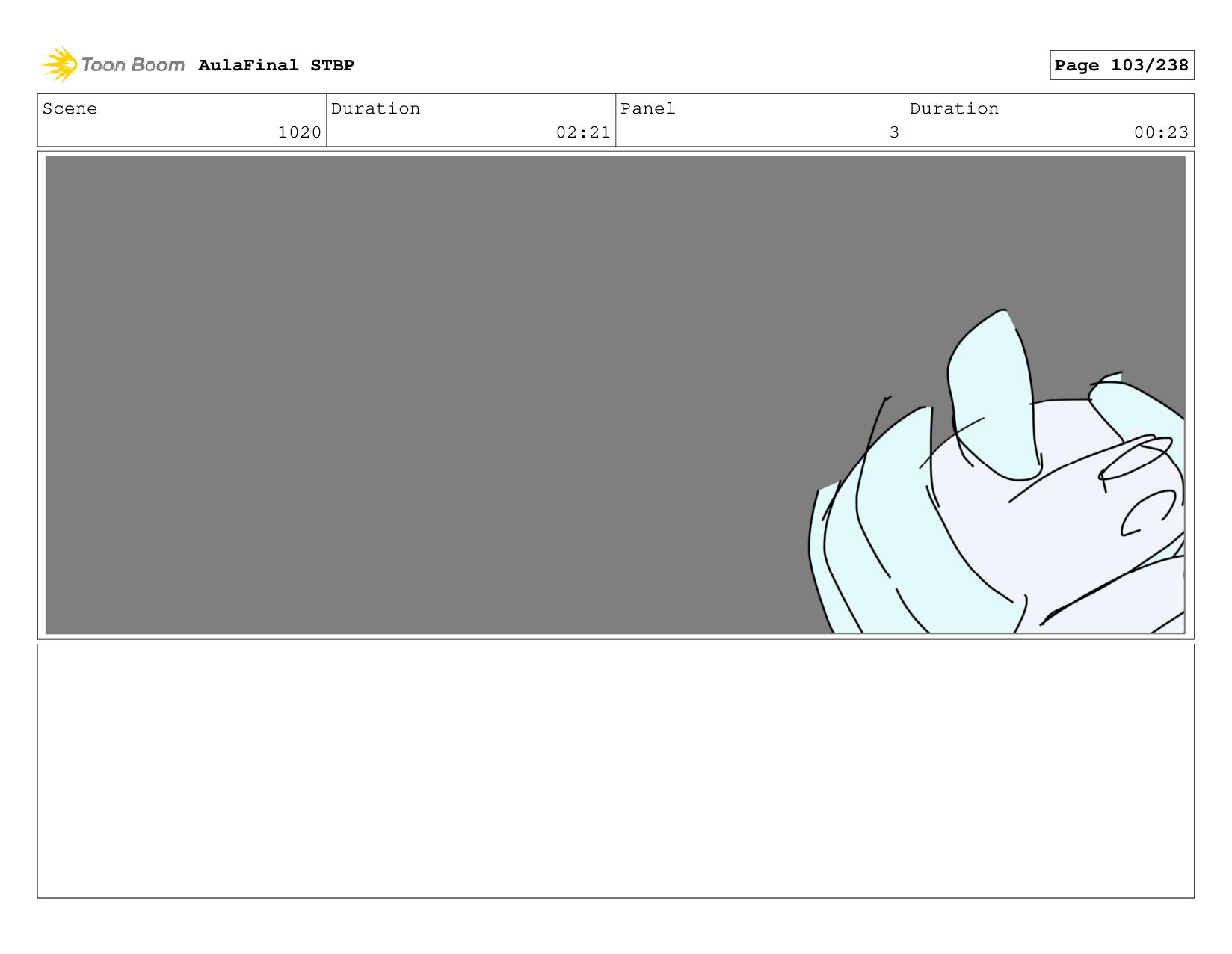Click the panel duration value 00:23

pos(1161,132)
